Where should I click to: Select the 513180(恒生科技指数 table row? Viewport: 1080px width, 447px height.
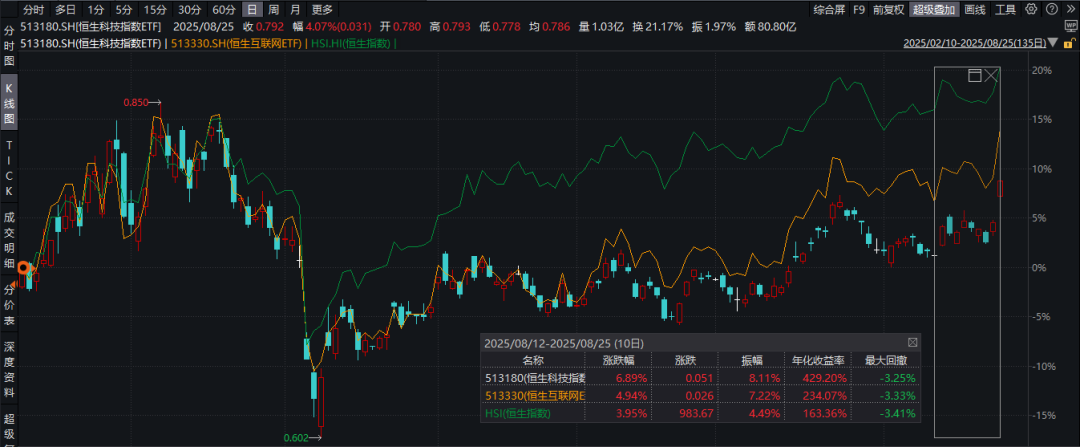(x=700, y=377)
